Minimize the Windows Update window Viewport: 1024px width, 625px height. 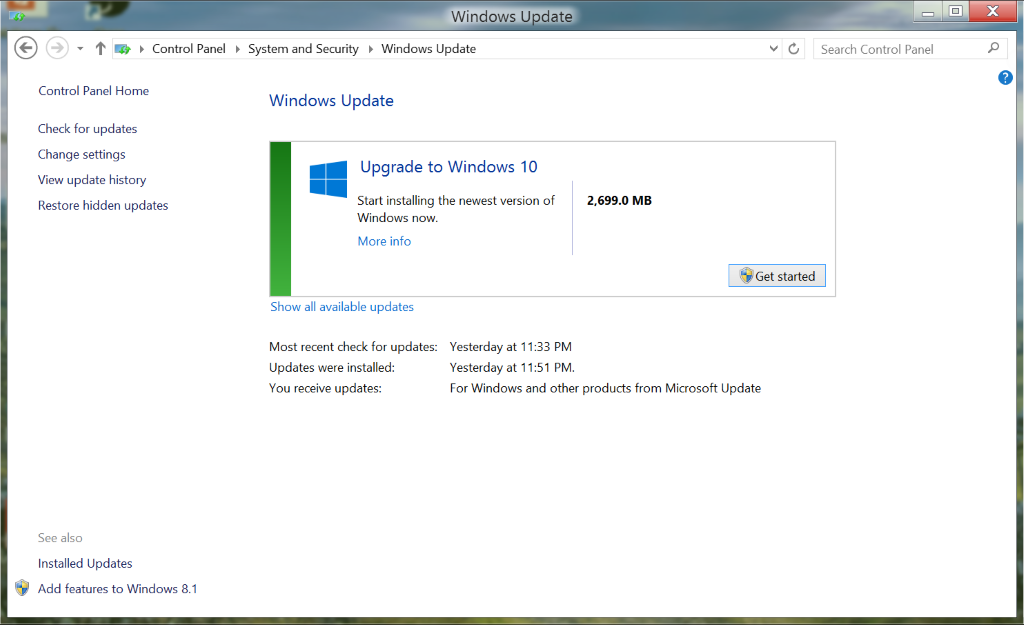(928, 12)
